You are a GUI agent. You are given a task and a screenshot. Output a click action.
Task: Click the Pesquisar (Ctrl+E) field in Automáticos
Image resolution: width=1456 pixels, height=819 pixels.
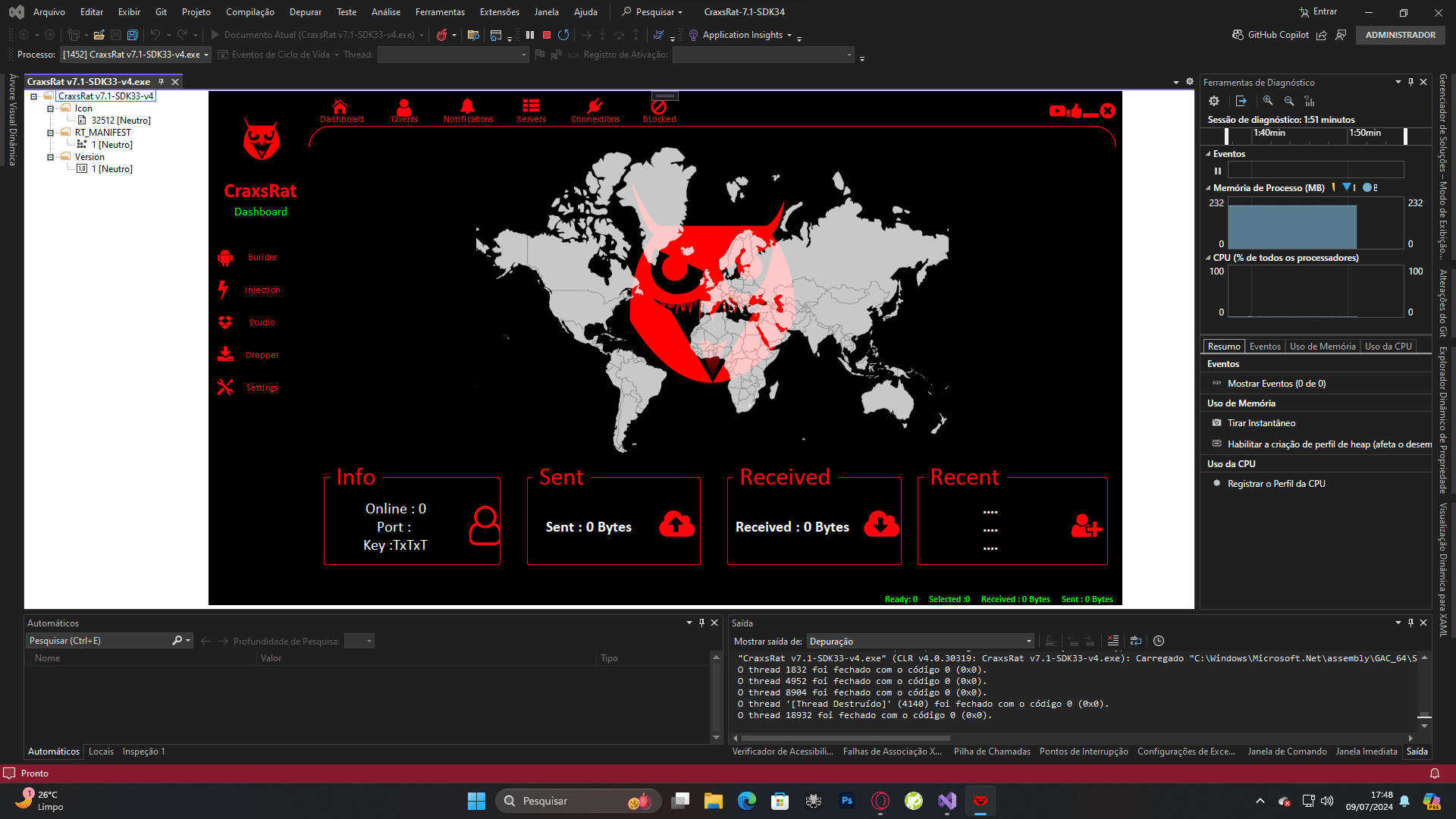click(x=99, y=641)
